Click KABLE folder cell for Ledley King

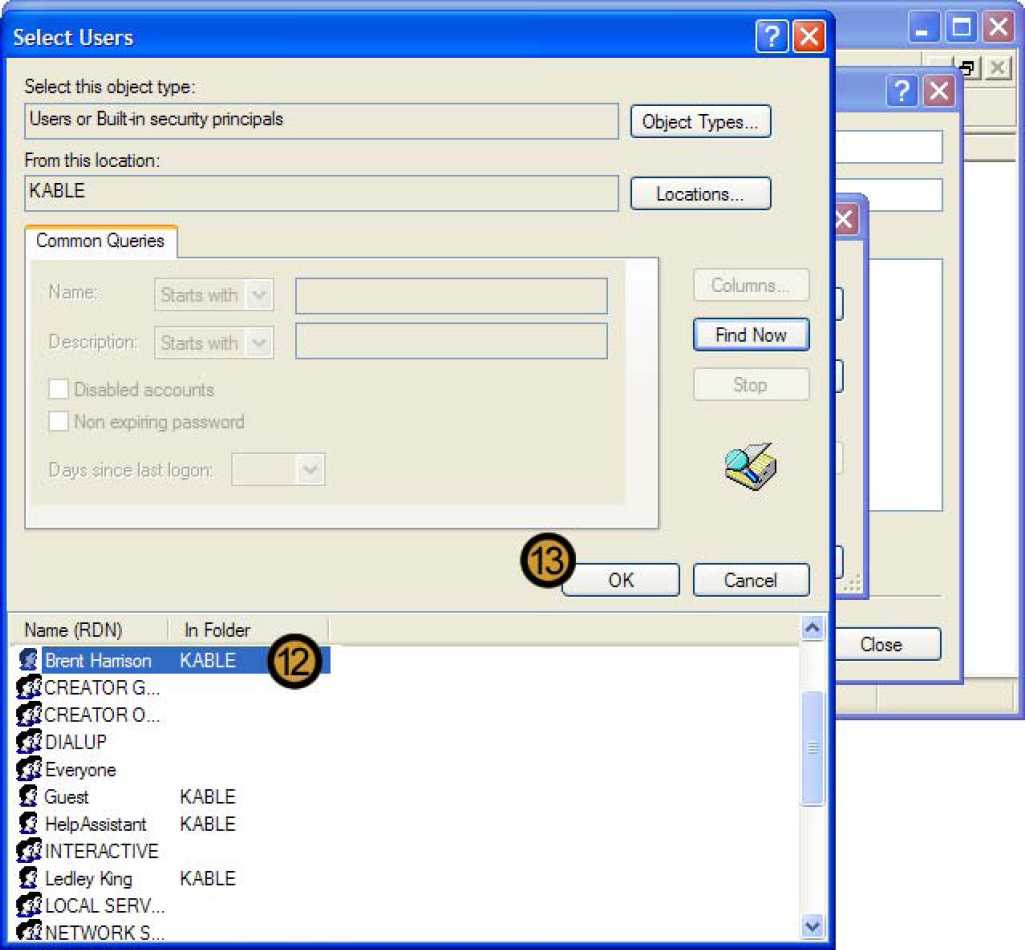(x=208, y=878)
